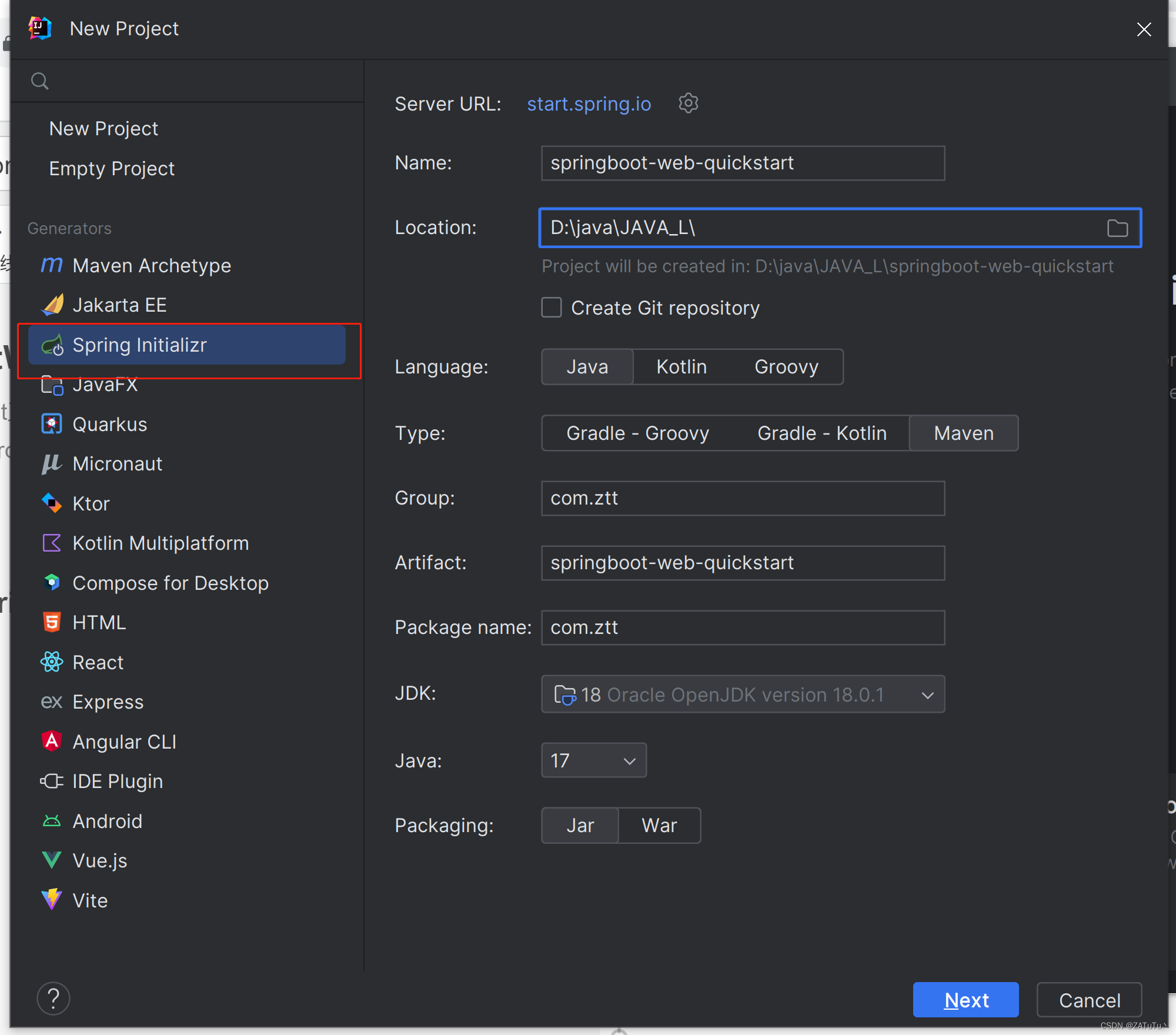Enable Create Git repository checkbox

[551, 308]
